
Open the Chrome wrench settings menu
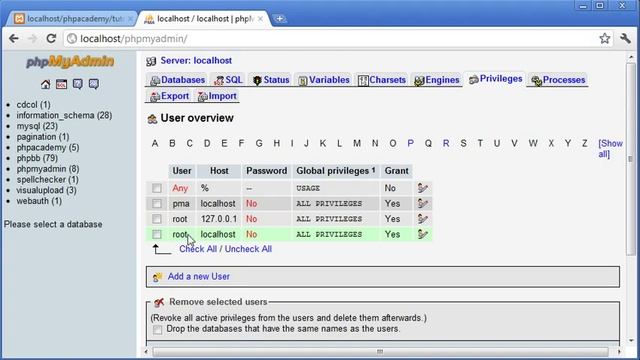click(x=625, y=38)
